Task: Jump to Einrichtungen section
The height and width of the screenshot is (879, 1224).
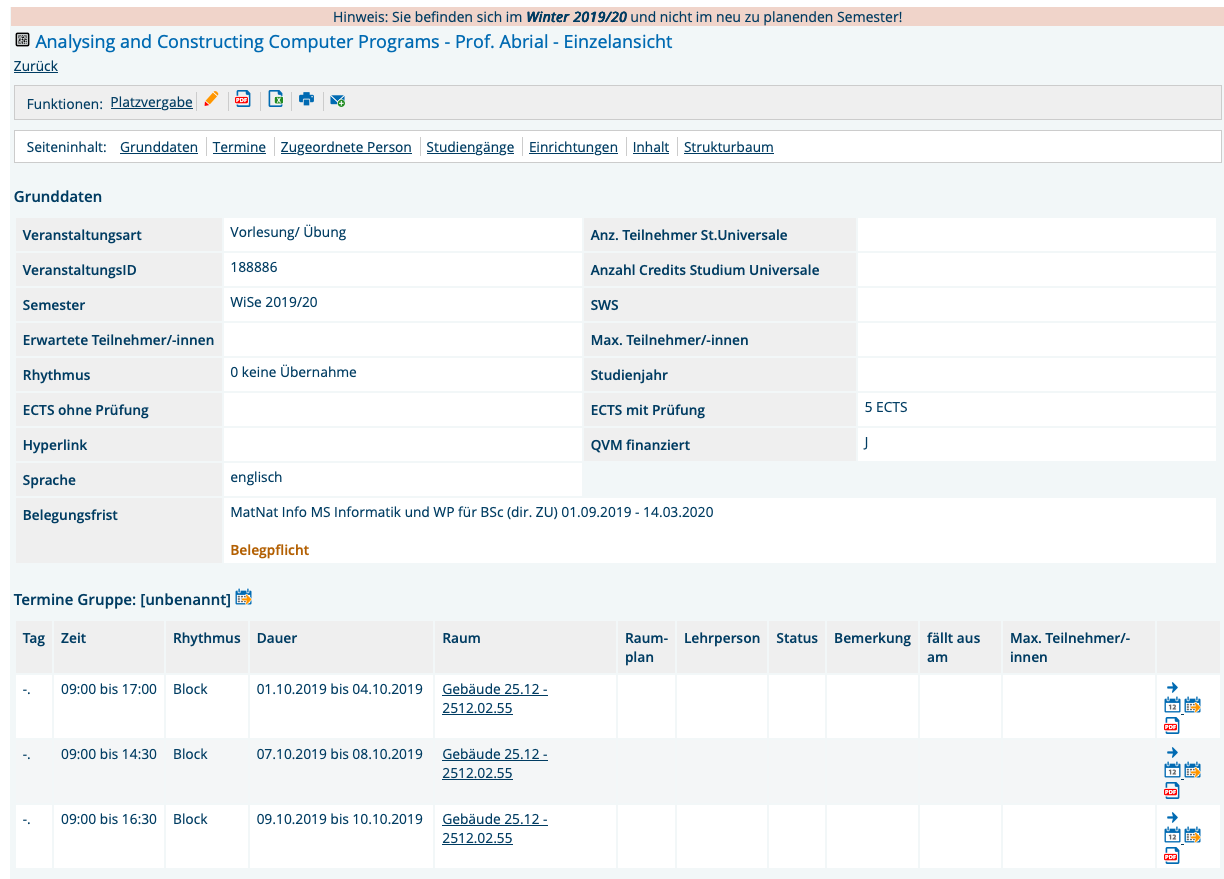Action: coord(573,147)
